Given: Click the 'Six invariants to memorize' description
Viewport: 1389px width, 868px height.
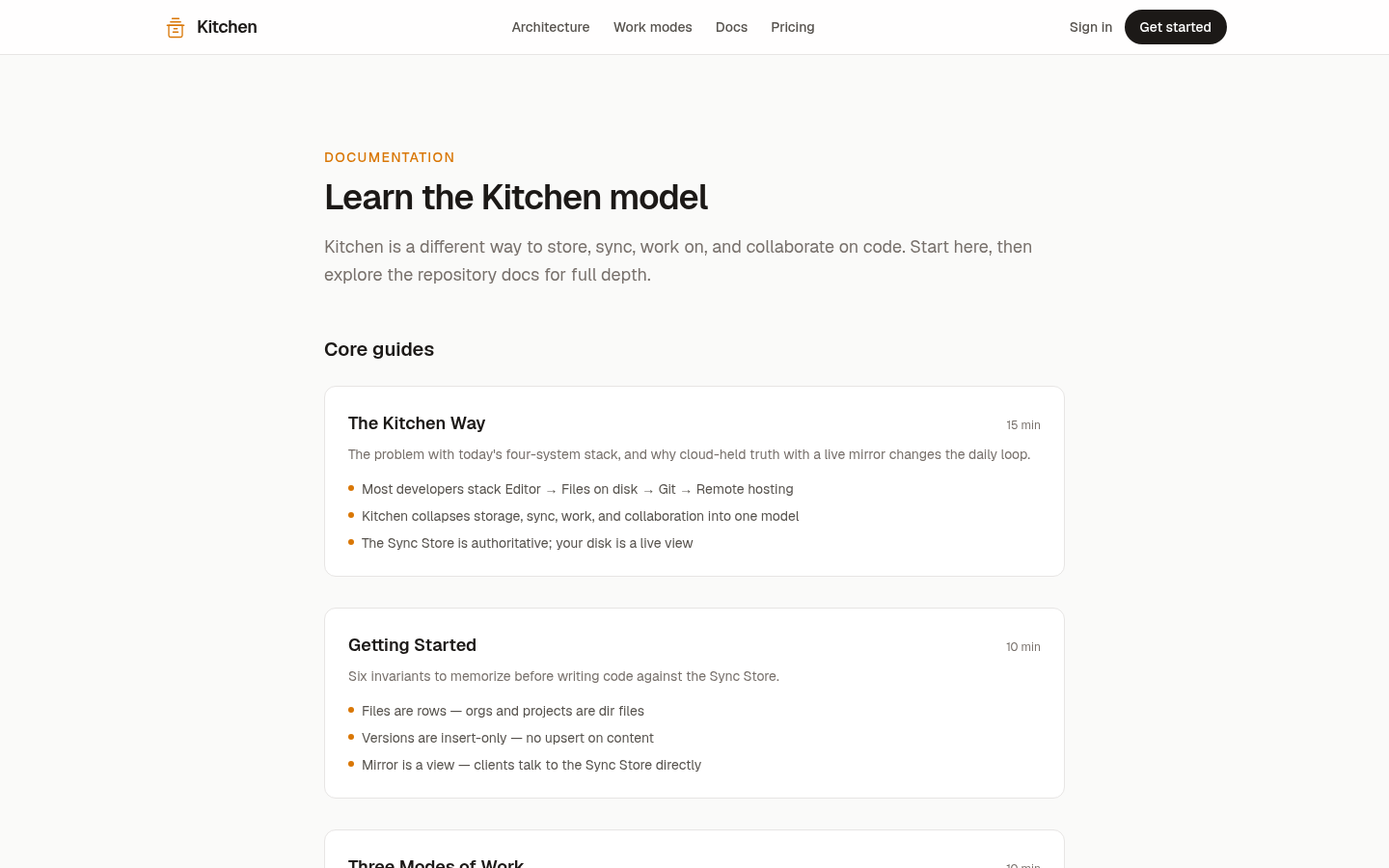Looking at the screenshot, I should (x=563, y=676).
